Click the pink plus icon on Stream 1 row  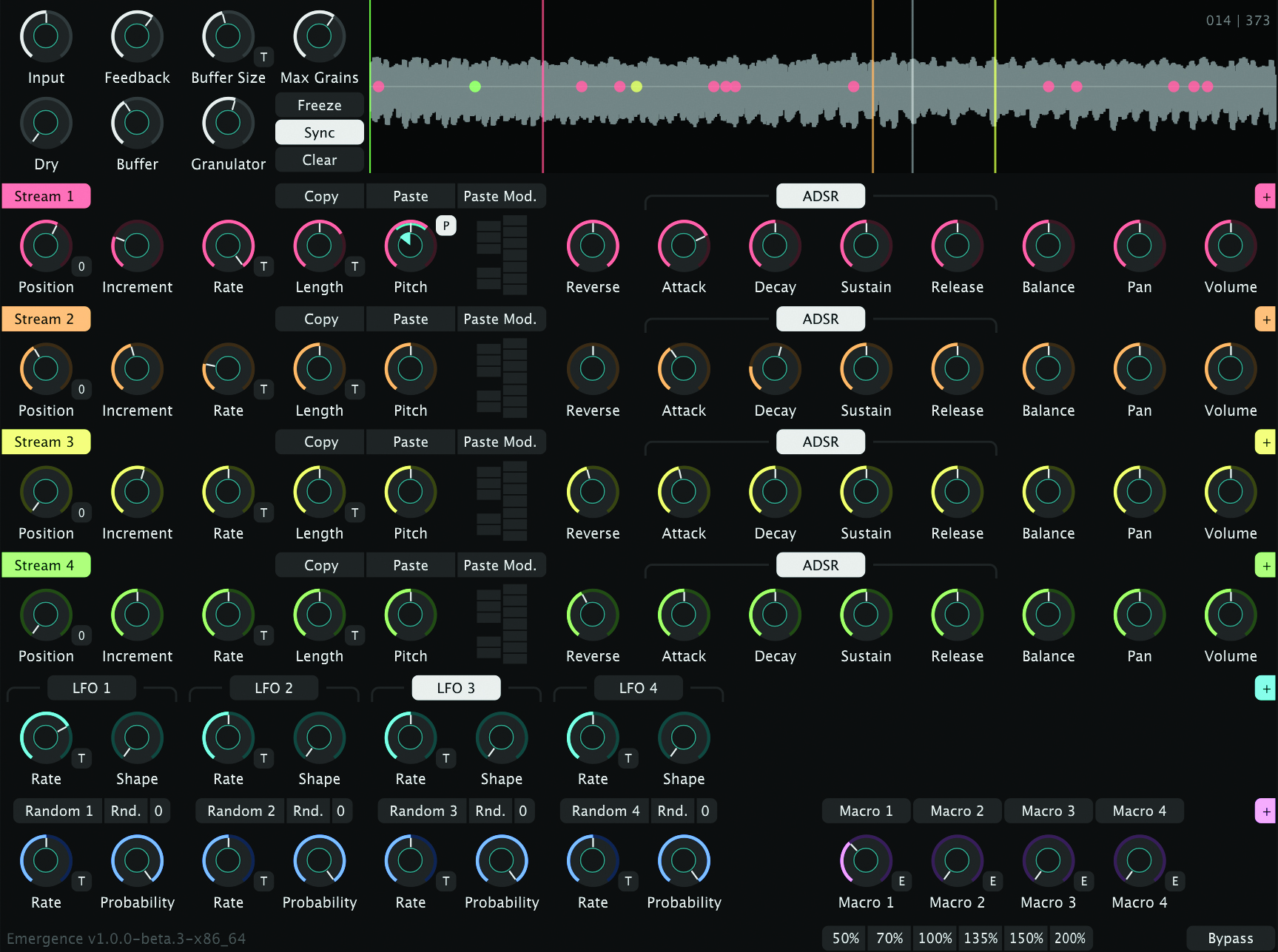[x=1266, y=197]
